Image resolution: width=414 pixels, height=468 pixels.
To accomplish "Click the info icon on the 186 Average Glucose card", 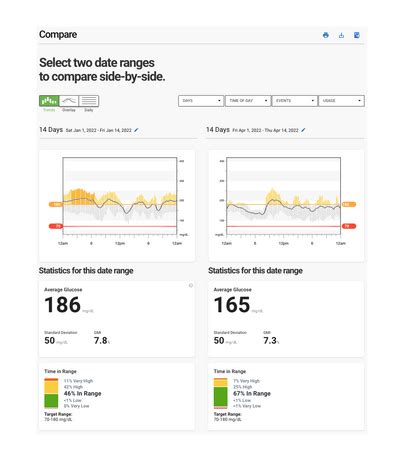I will pos(191,285).
